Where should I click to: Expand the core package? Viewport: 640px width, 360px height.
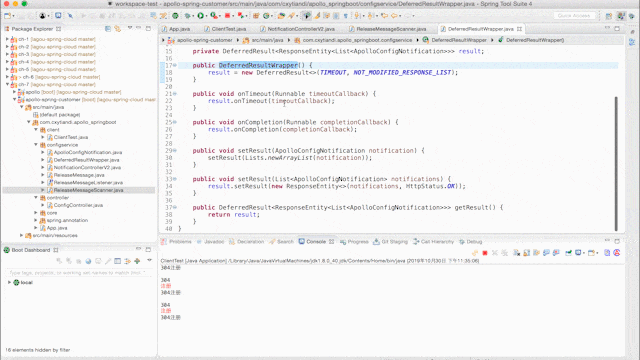coord(36,213)
